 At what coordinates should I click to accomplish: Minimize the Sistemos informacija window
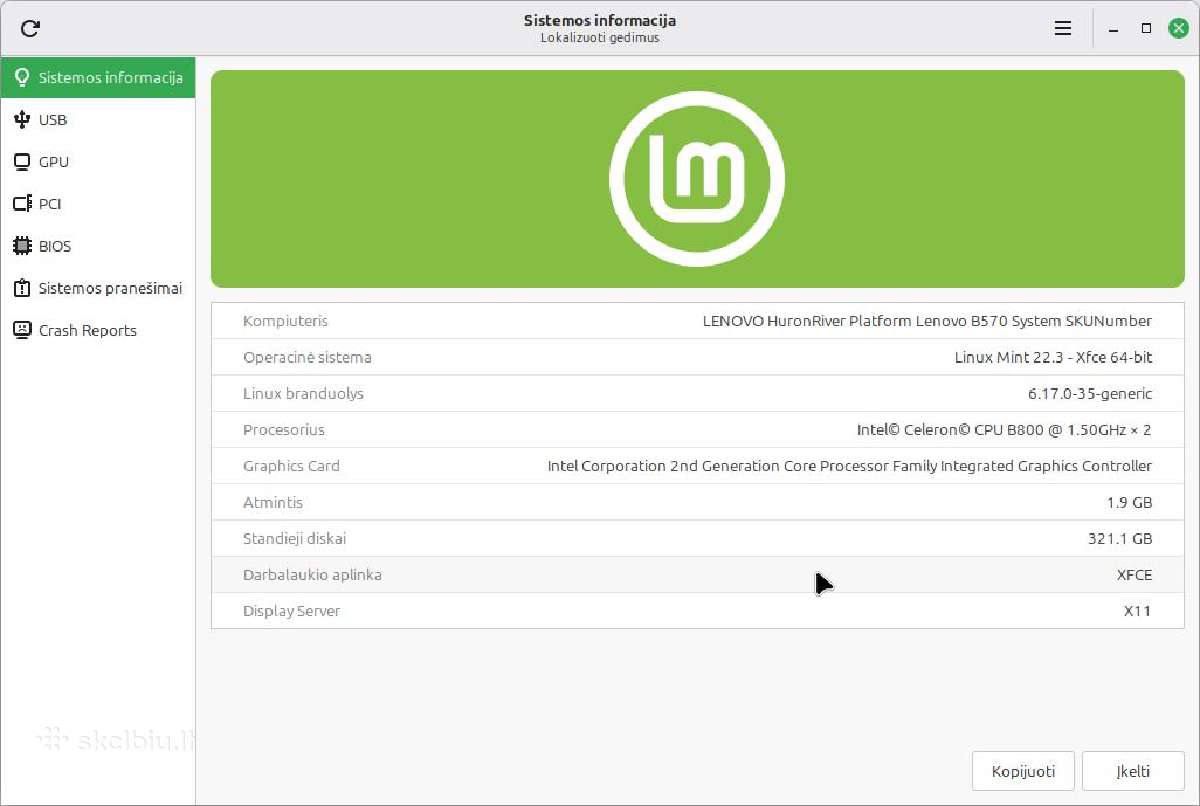coord(1113,29)
